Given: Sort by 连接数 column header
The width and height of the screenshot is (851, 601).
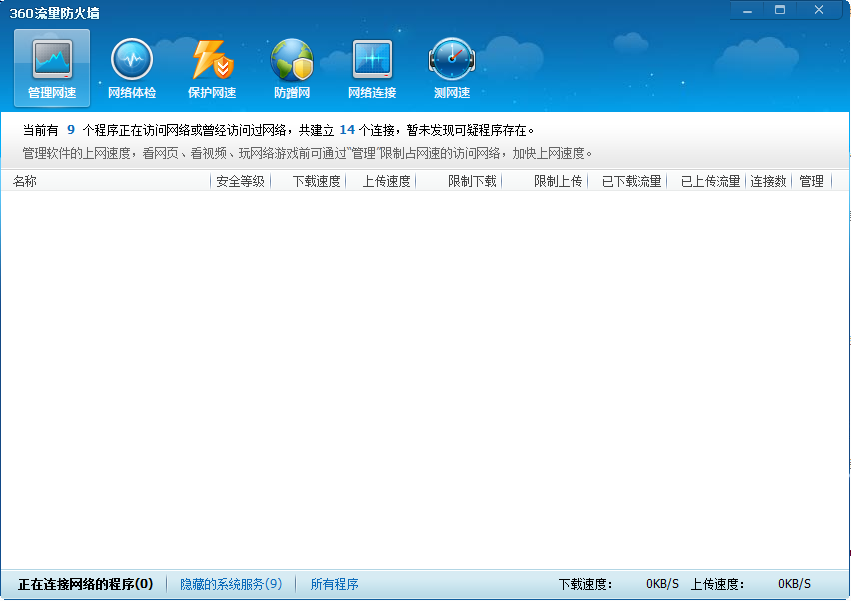Looking at the screenshot, I should tap(768, 181).
